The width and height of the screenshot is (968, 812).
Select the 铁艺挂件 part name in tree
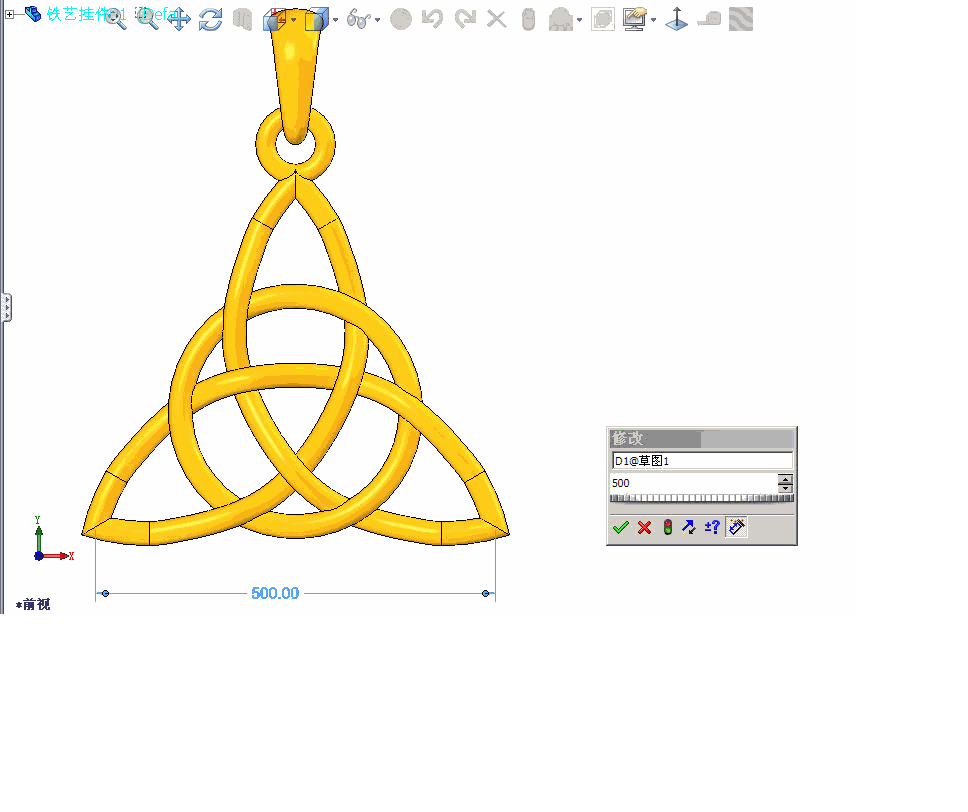(x=86, y=14)
